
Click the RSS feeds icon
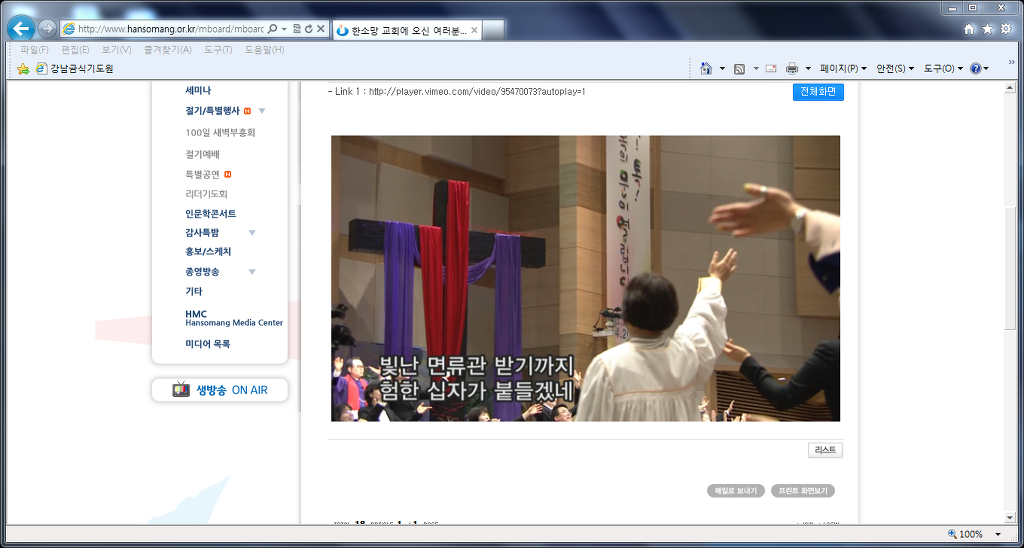[x=739, y=68]
